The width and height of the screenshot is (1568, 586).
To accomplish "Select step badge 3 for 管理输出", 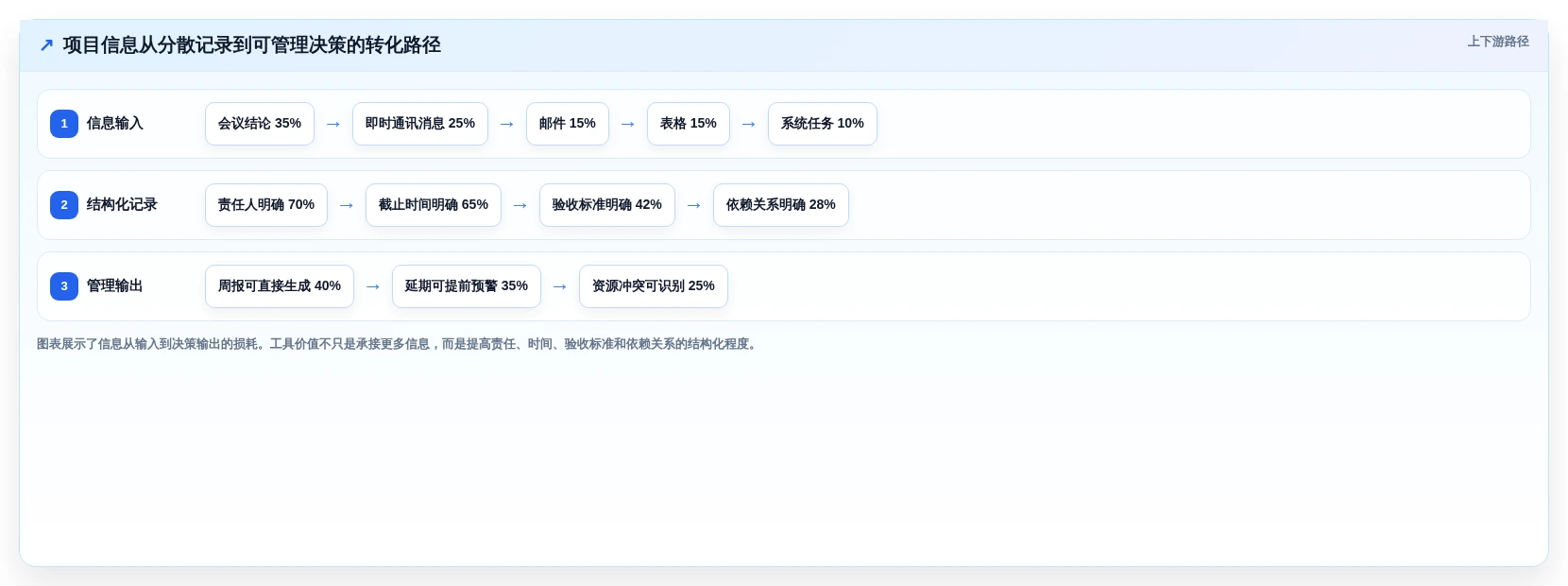I will [64, 286].
